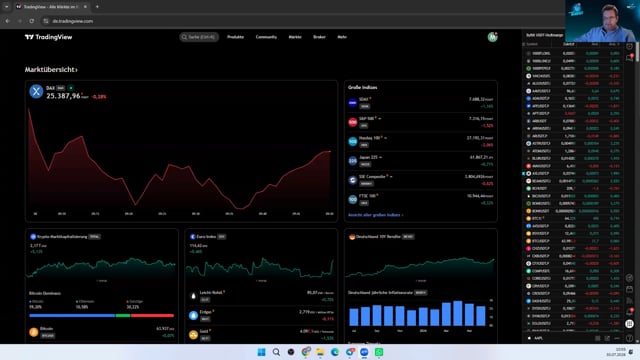Image resolution: width=640 pixels, height=360 pixels.
Task: Open the Euro Index card title
Action: point(206,237)
